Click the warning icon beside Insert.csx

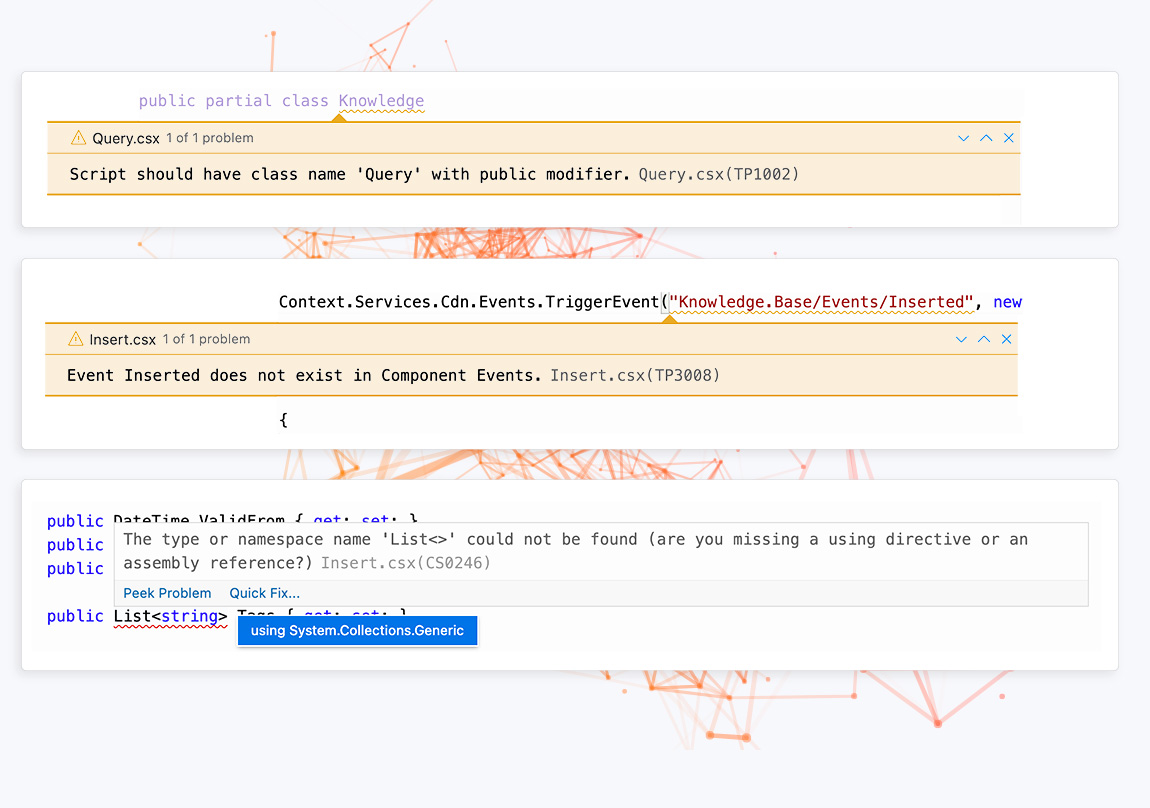[x=75, y=339]
